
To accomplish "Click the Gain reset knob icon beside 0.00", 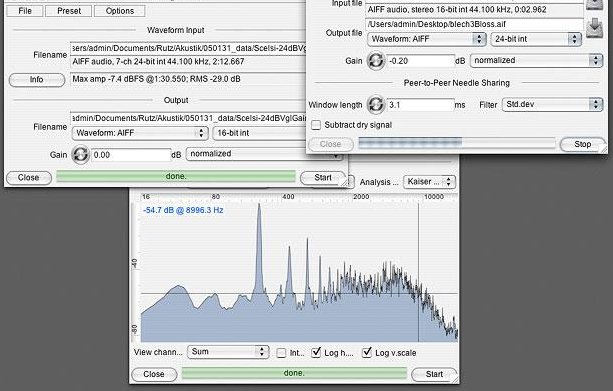I will 80,154.
